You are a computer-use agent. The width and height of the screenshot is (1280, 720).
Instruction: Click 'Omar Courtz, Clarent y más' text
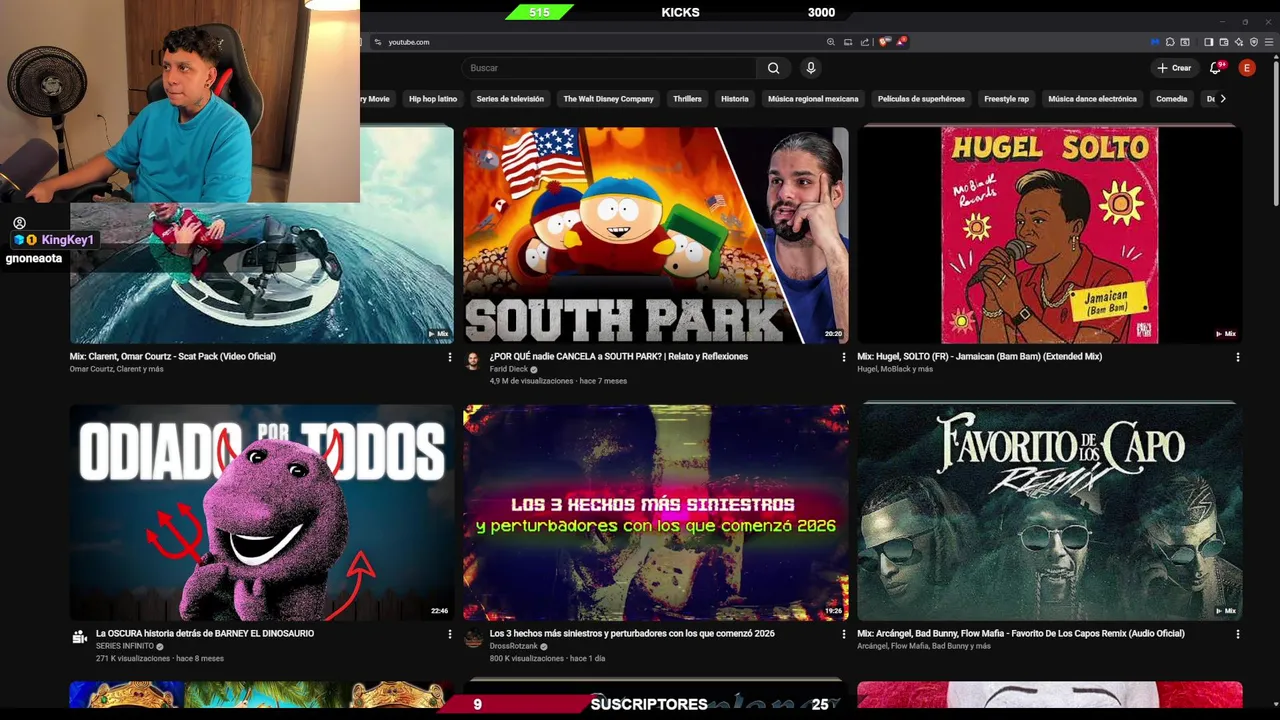[x=116, y=369]
